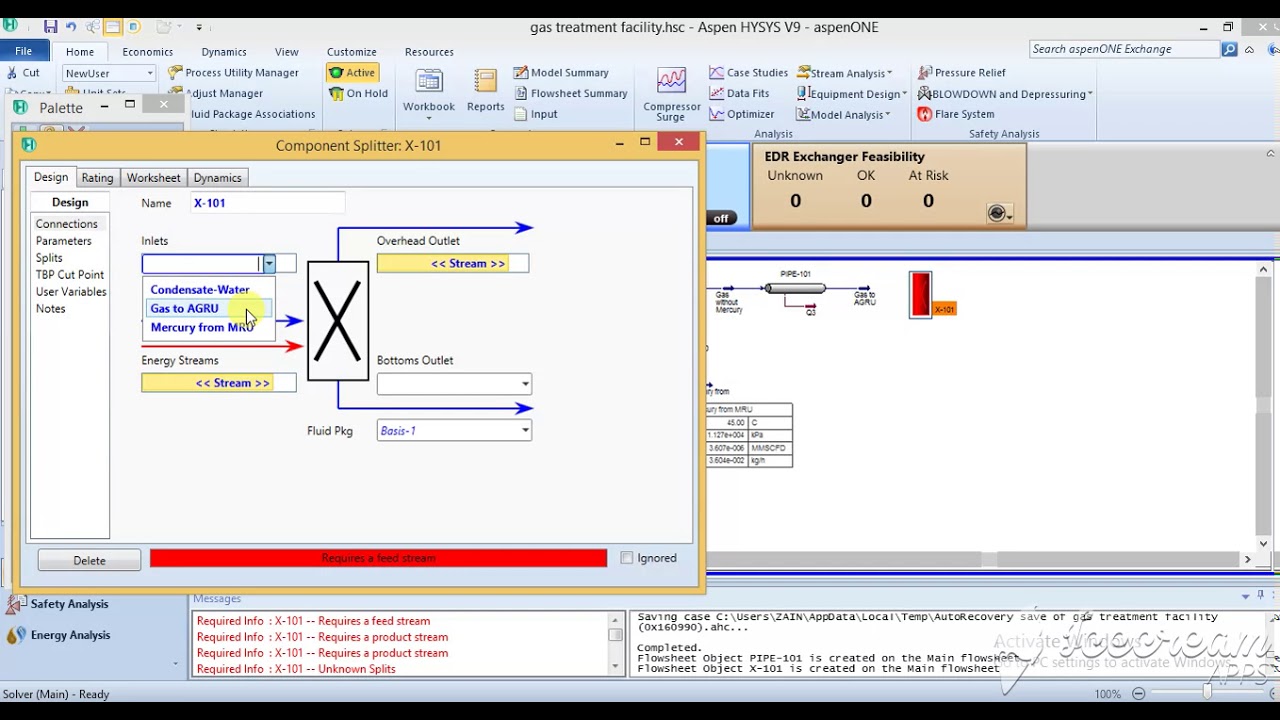
Task: Open Process Utility Manager
Action: click(x=233, y=72)
